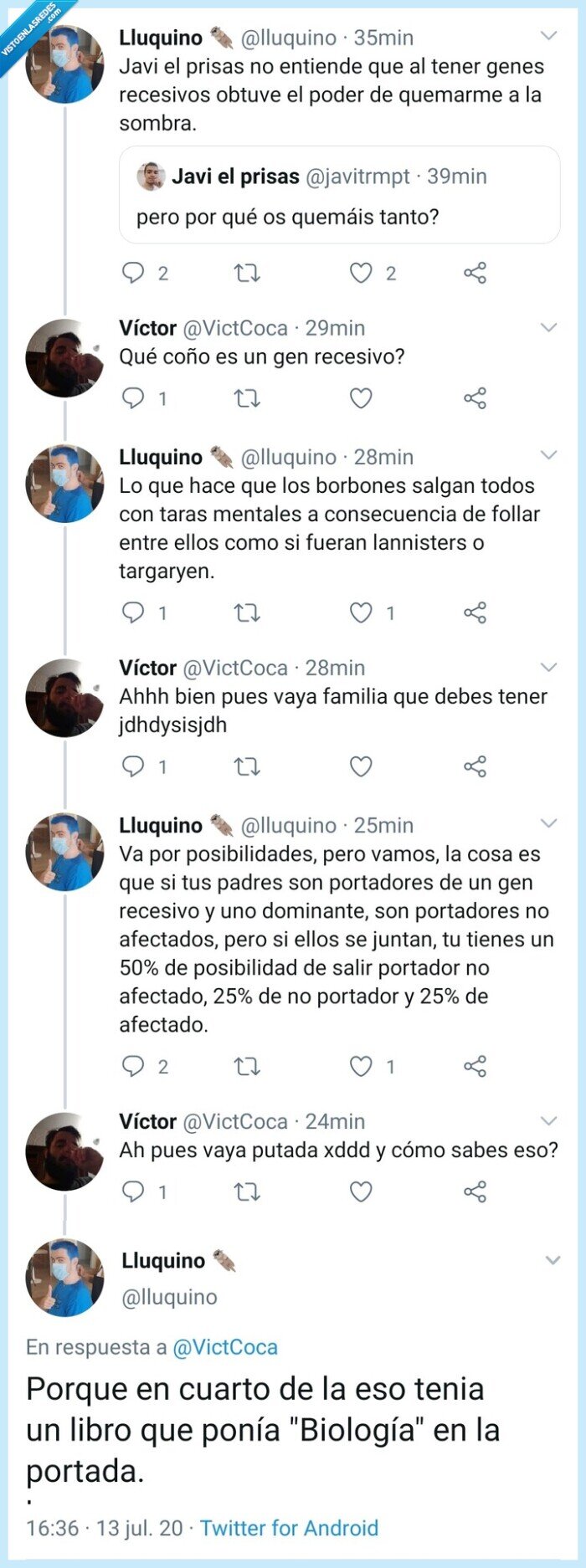Like the tweet mentioning lannisters and targaryen
This screenshot has height=1568, width=586.
click(360, 612)
